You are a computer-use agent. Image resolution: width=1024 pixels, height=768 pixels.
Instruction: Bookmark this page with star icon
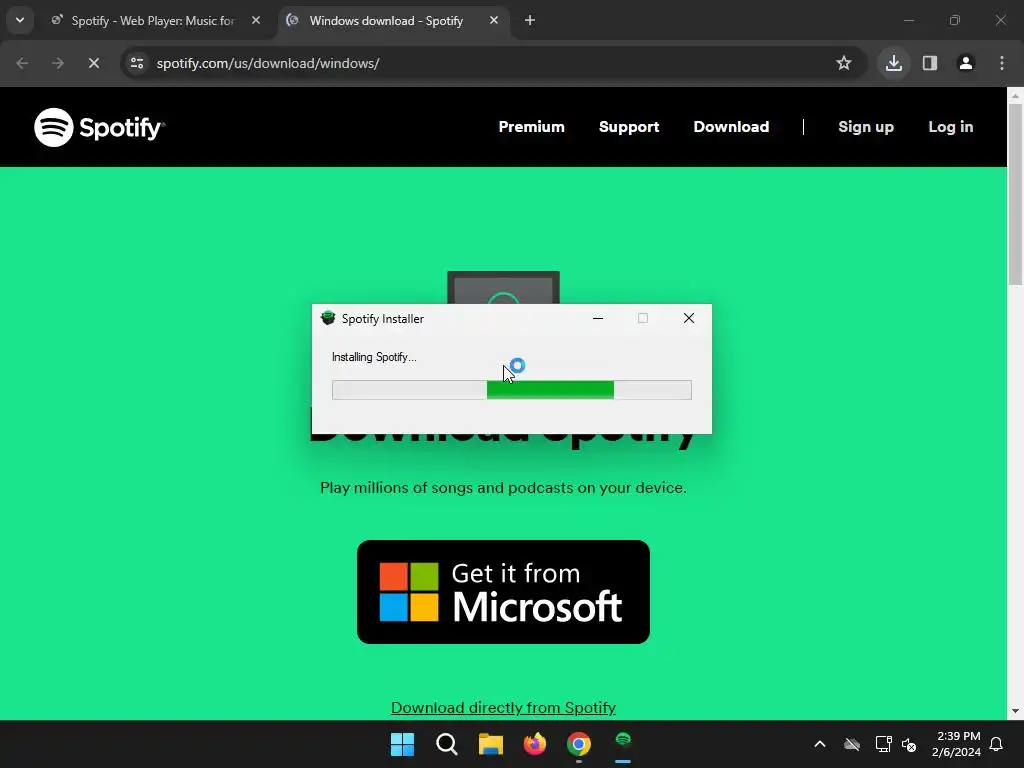[x=844, y=63]
